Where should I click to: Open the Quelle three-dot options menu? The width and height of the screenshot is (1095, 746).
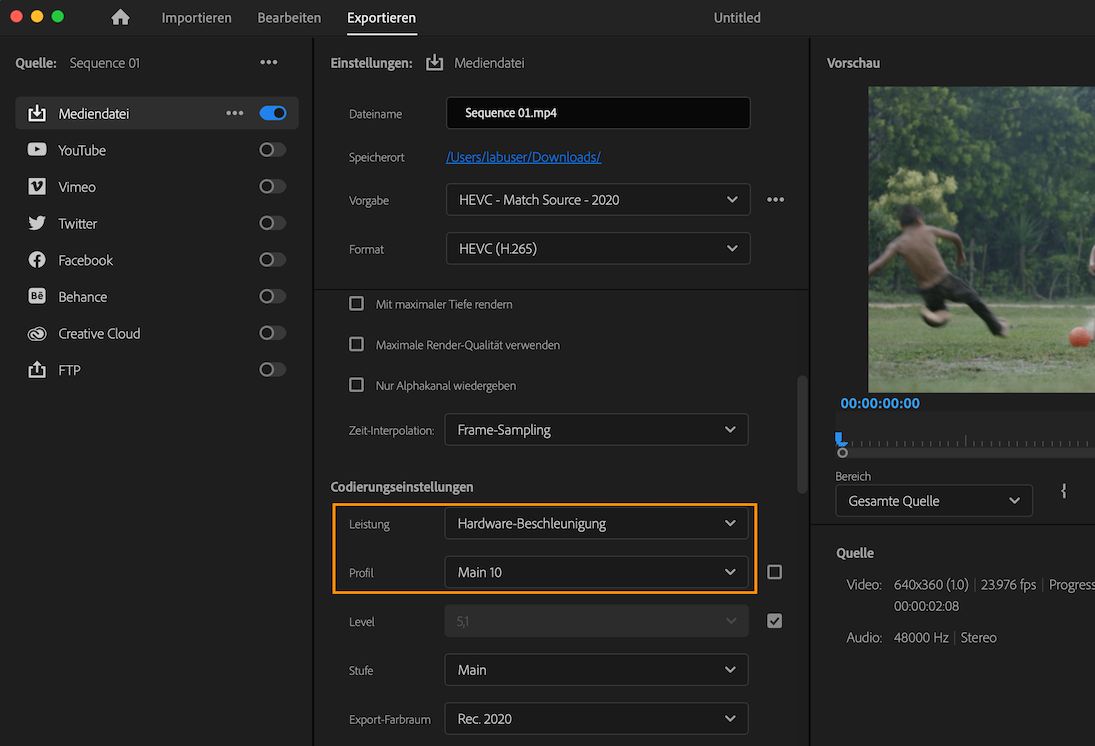269,63
